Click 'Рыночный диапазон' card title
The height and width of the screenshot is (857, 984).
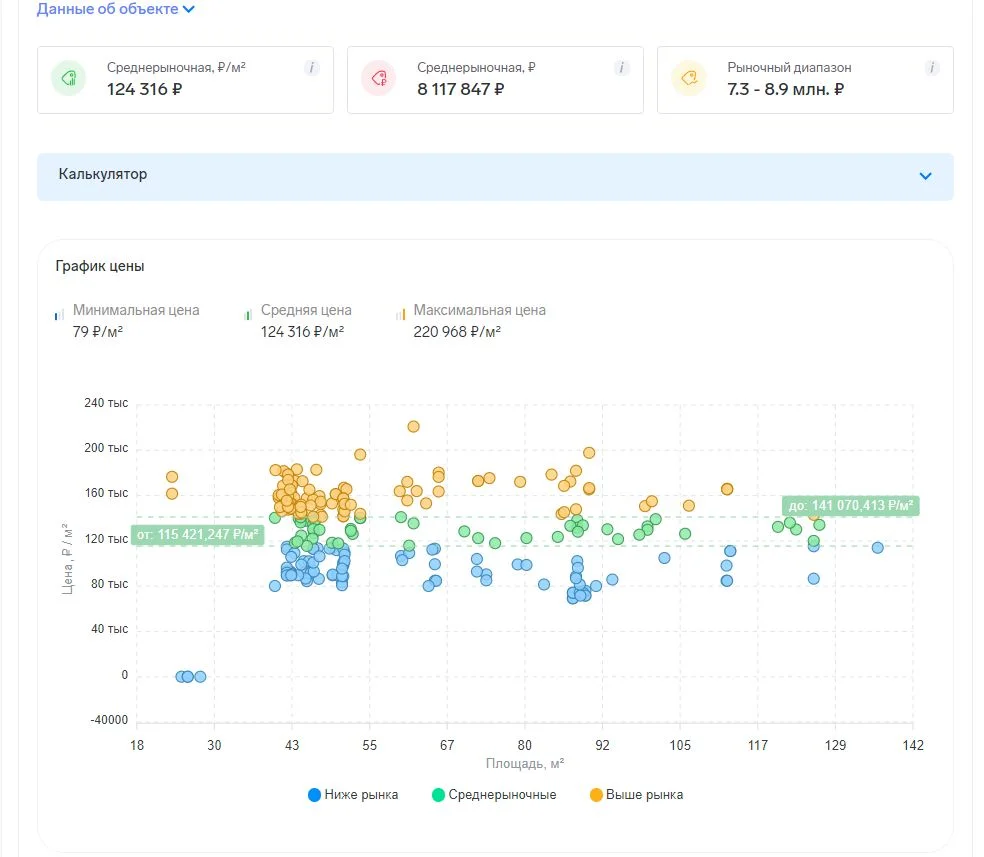[789, 67]
